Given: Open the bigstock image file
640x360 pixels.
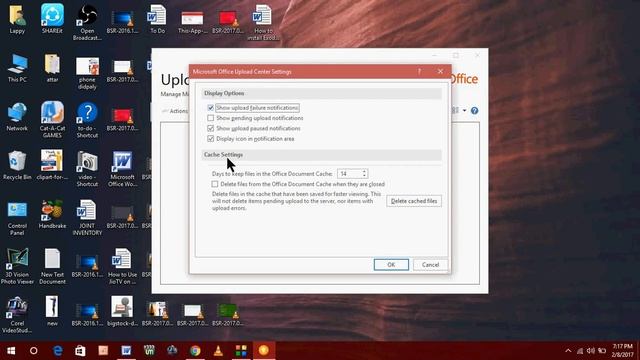Looking at the screenshot, I should pos(122,312).
